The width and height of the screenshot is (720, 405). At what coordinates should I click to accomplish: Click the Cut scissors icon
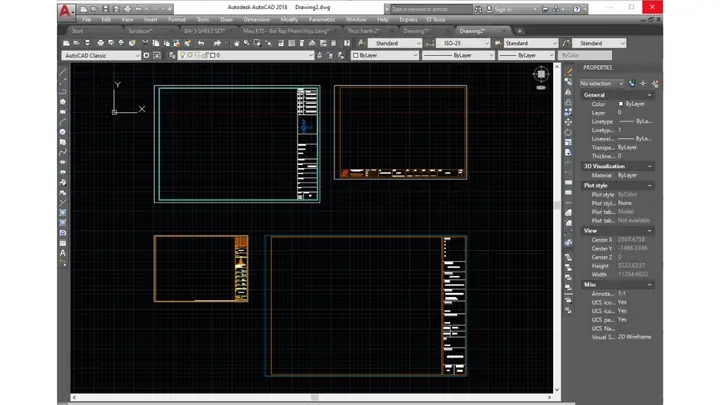coord(146,43)
